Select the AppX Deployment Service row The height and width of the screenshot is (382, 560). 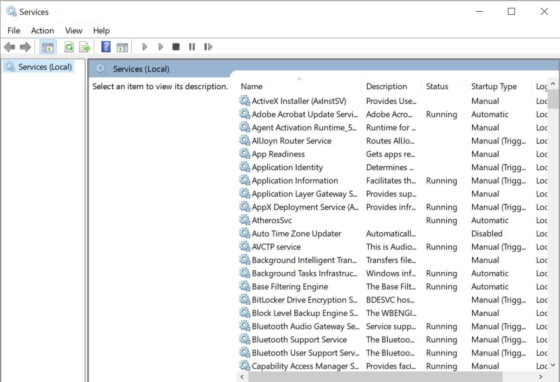393,207
